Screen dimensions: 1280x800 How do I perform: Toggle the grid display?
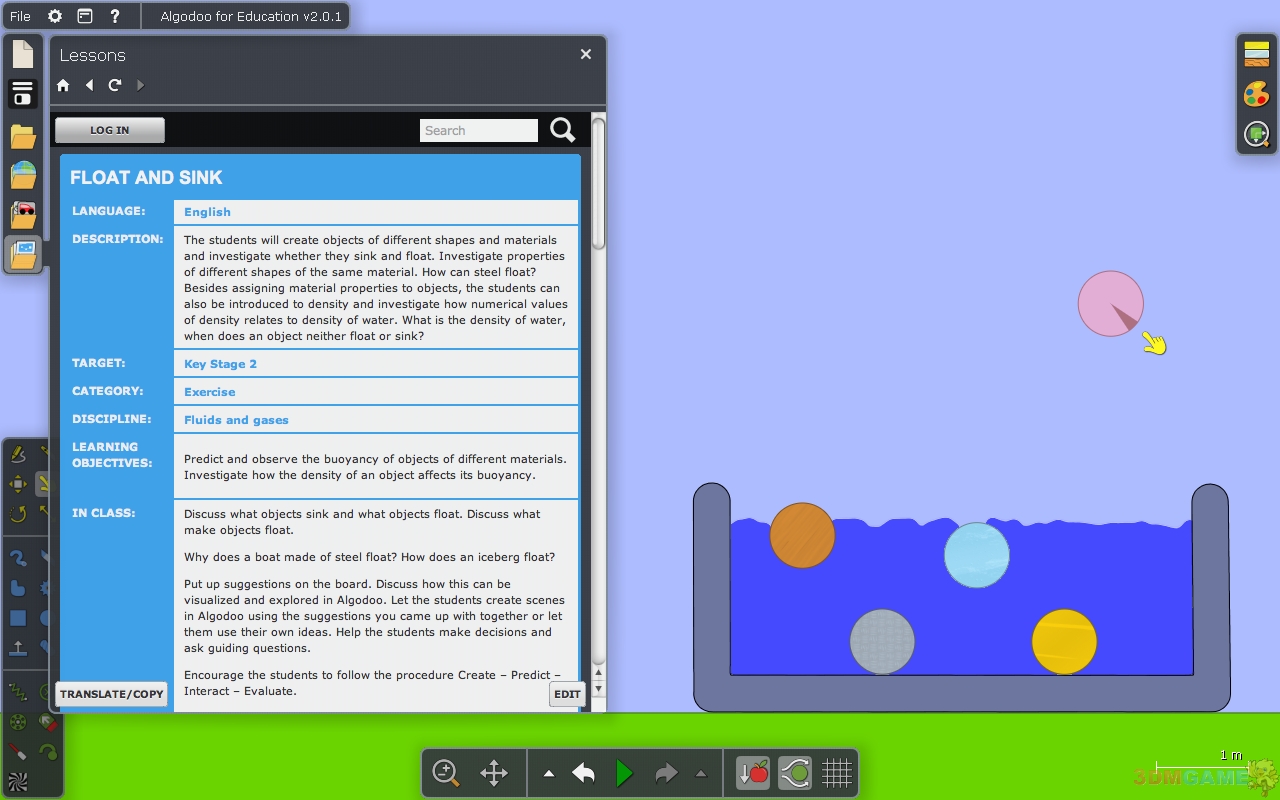(x=836, y=773)
